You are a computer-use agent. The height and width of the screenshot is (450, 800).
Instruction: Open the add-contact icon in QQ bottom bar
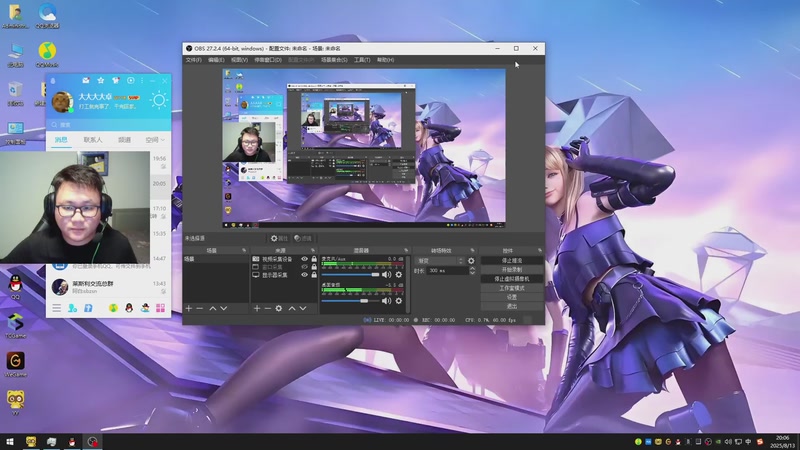72,308
